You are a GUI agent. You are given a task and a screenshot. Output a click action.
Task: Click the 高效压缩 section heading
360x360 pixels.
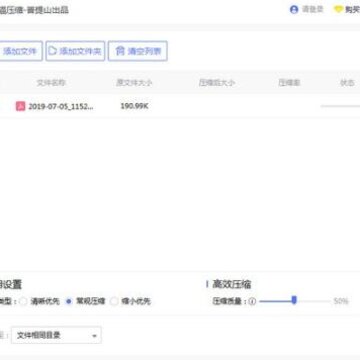coord(232,284)
